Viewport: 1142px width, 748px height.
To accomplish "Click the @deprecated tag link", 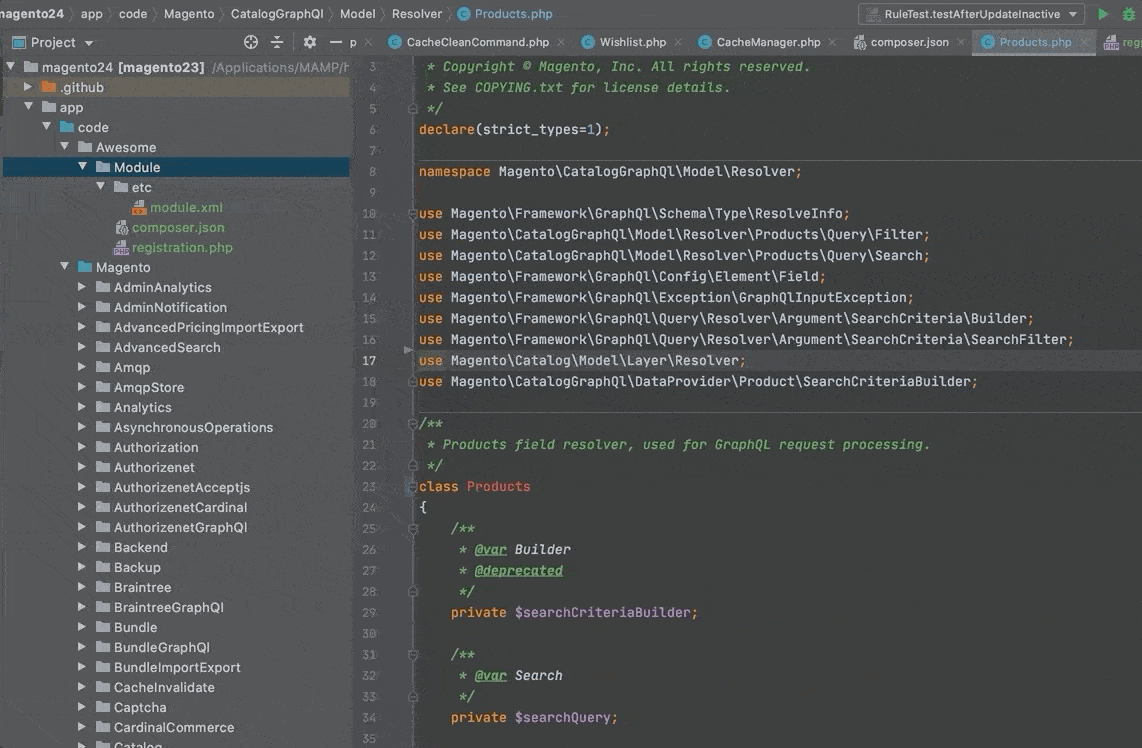I will 518,570.
